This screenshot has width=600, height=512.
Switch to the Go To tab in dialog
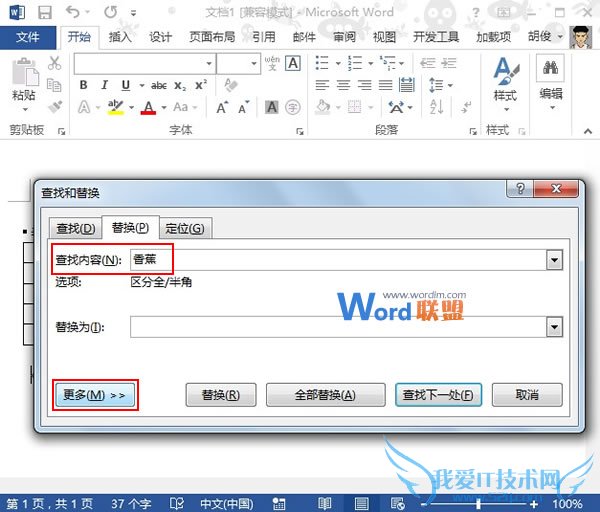tap(185, 228)
